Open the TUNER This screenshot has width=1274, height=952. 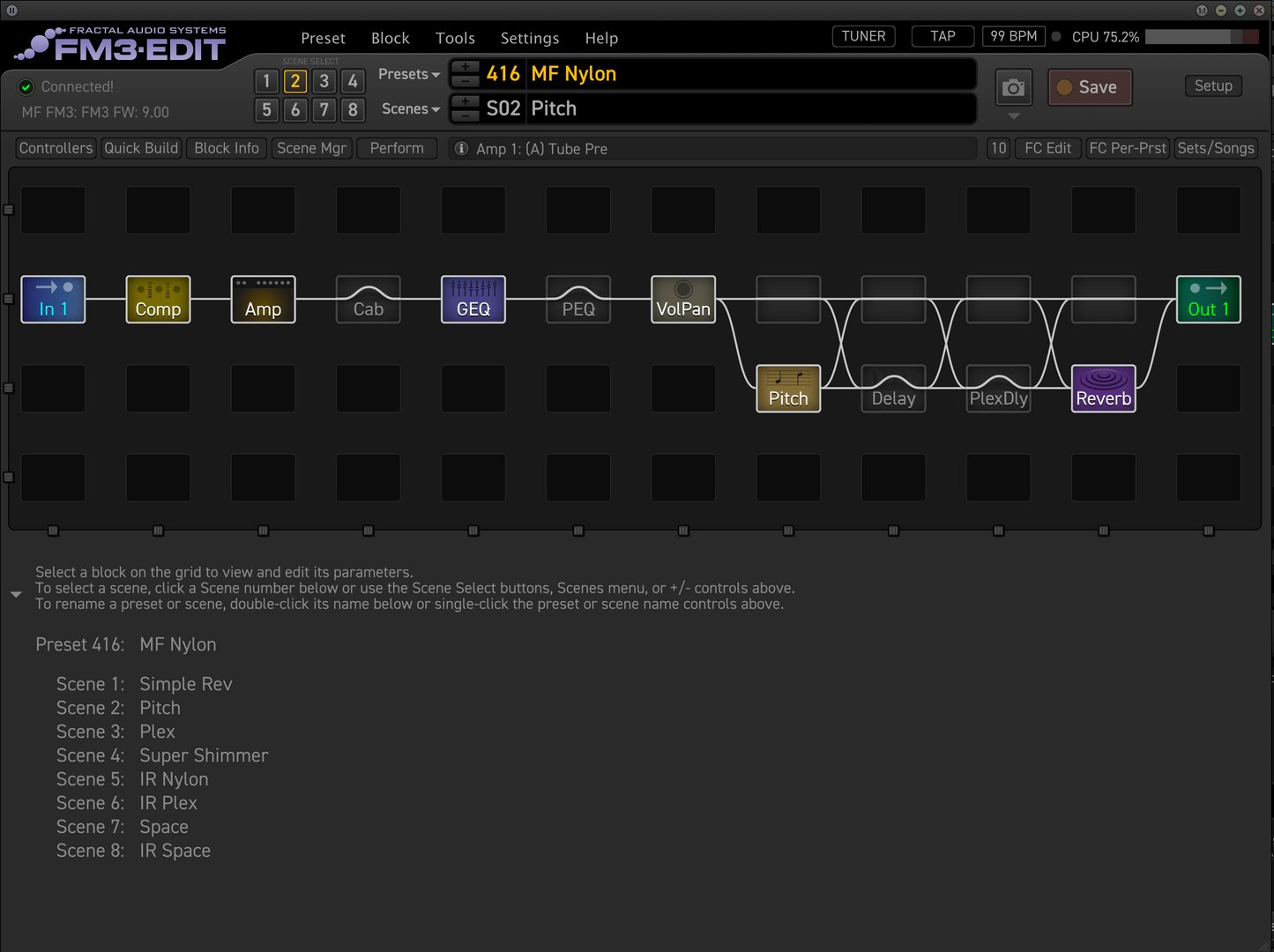coord(863,36)
